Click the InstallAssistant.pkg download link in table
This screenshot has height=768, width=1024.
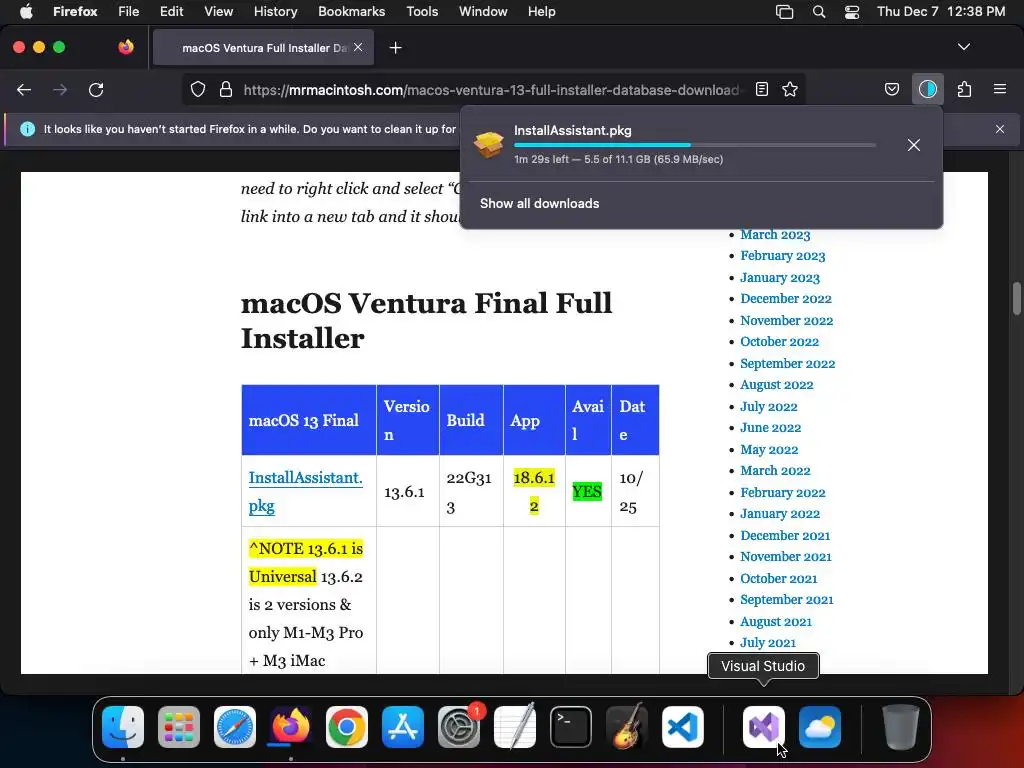click(x=305, y=492)
